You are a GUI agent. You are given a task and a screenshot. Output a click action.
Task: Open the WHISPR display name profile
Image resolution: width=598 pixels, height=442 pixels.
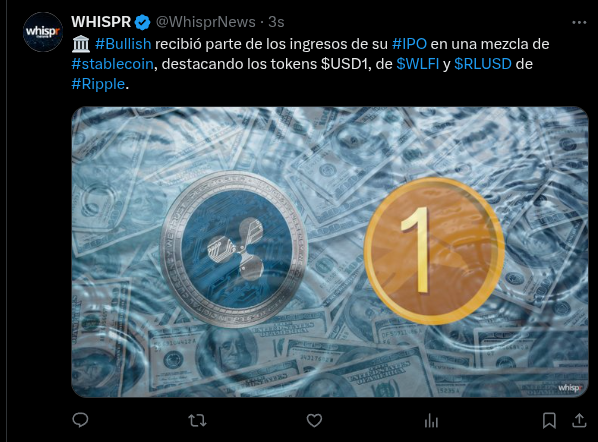click(x=101, y=22)
